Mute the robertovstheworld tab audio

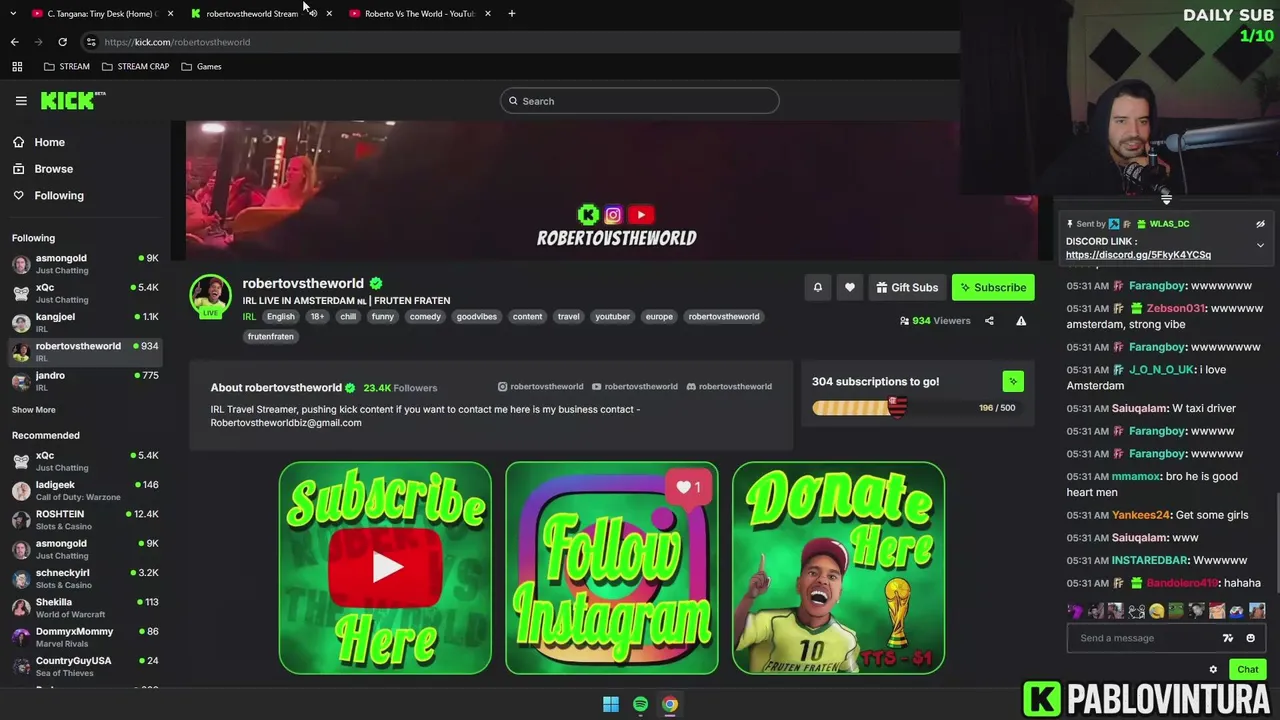[x=312, y=14]
